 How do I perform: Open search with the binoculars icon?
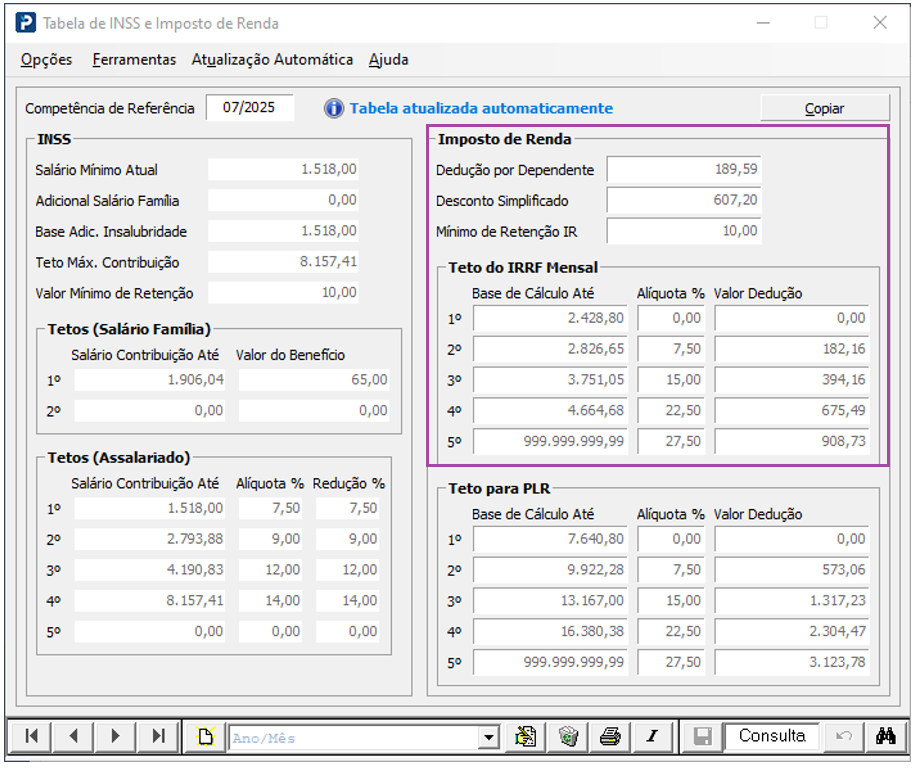[x=885, y=737]
